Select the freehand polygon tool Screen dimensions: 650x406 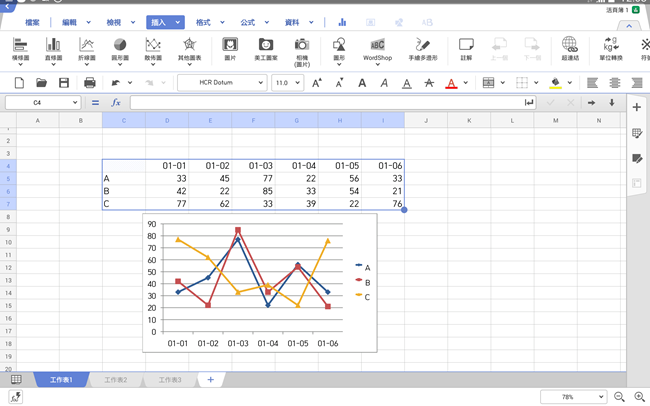pos(423,49)
